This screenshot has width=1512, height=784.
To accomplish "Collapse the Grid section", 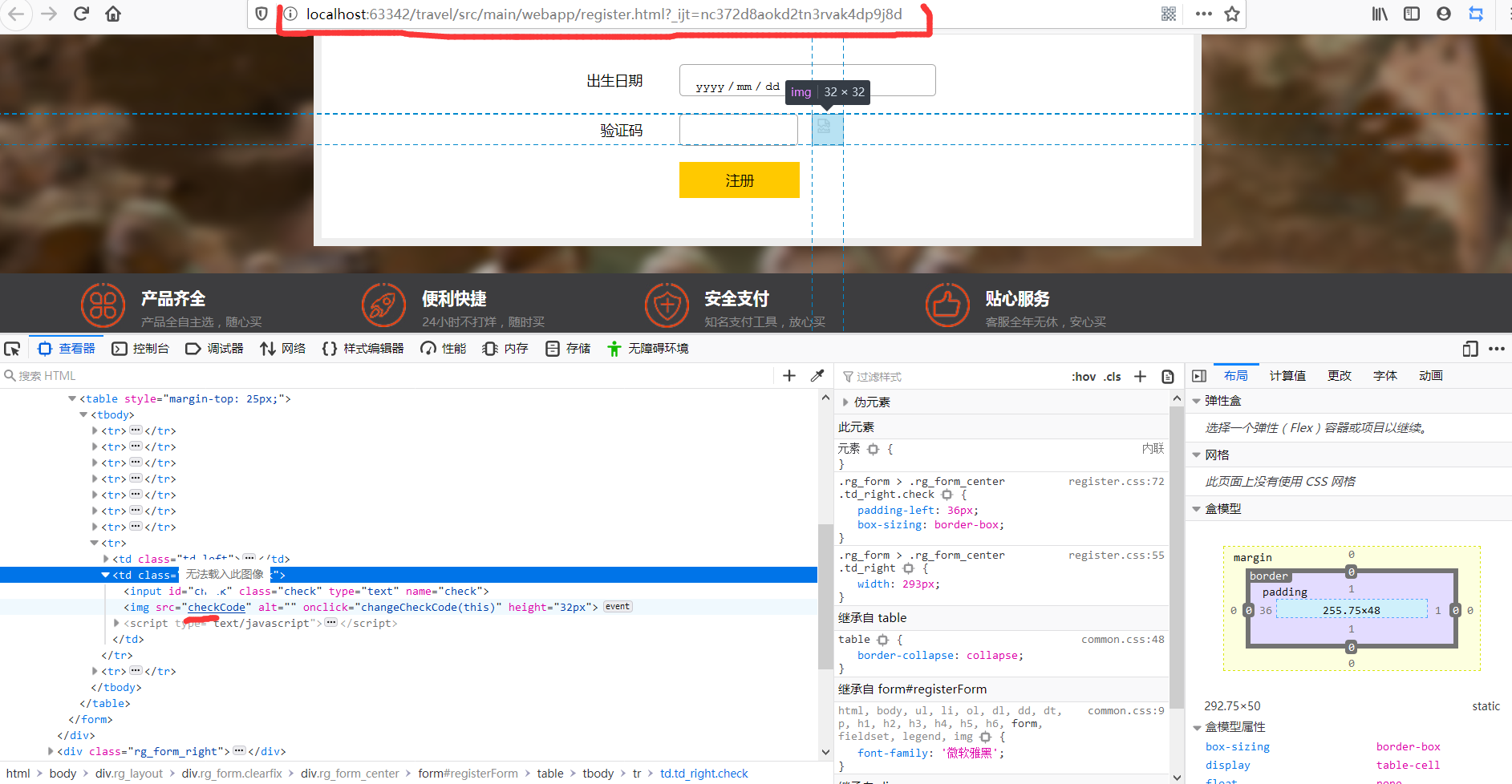I will (x=1197, y=455).
